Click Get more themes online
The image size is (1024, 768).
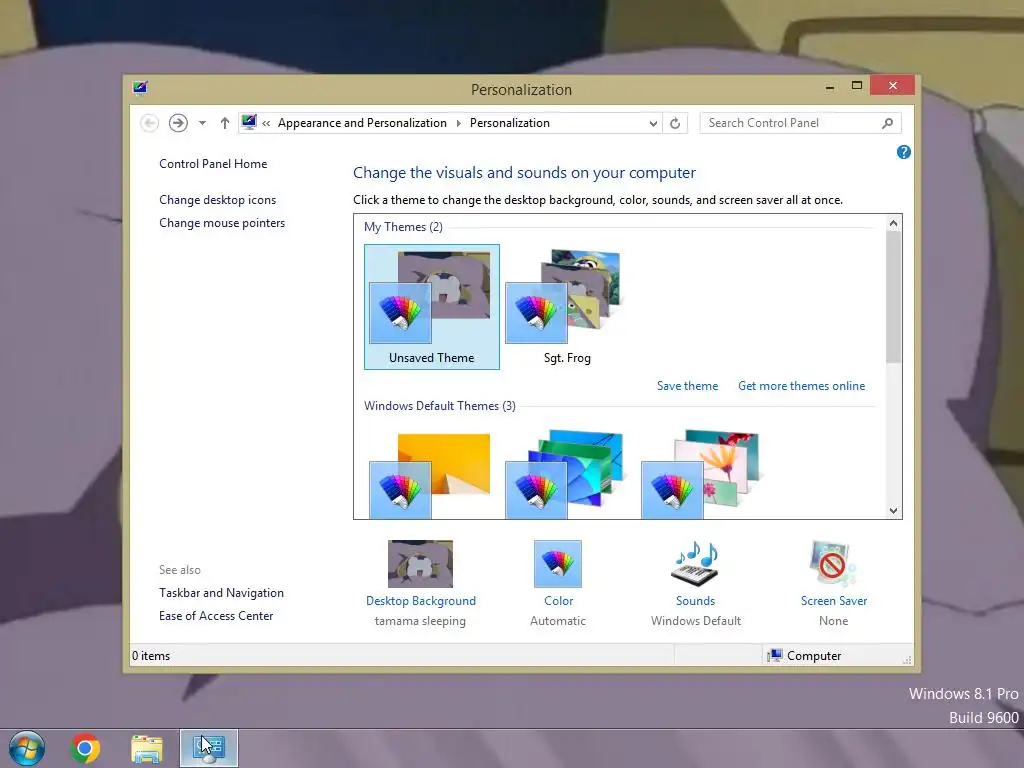pyautogui.click(x=801, y=386)
